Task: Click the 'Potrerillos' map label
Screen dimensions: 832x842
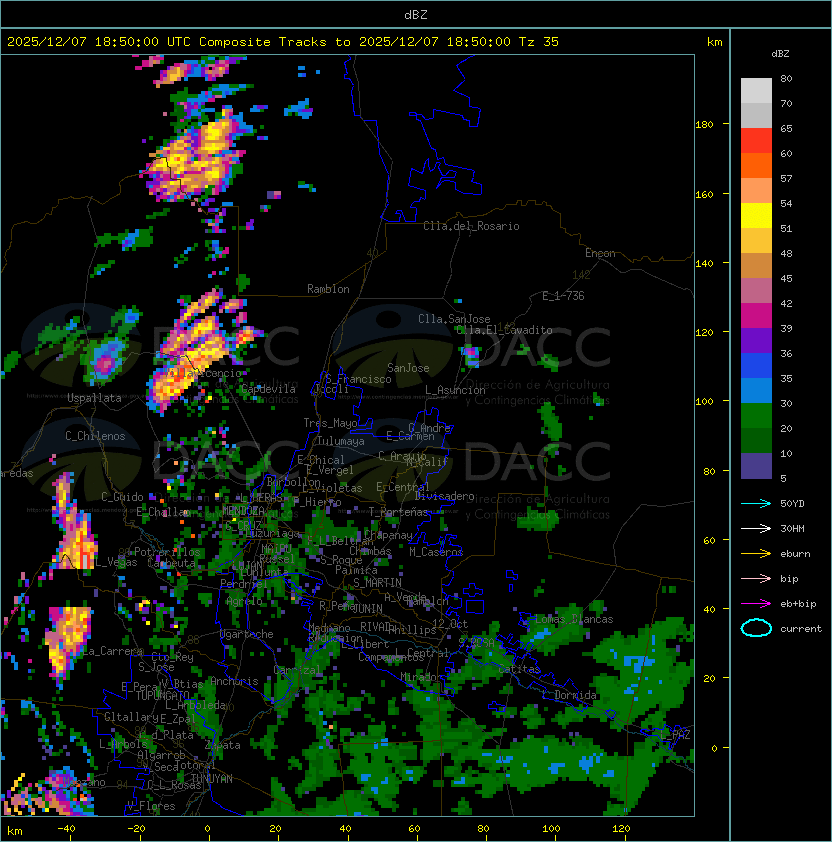Action: (x=167, y=552)
